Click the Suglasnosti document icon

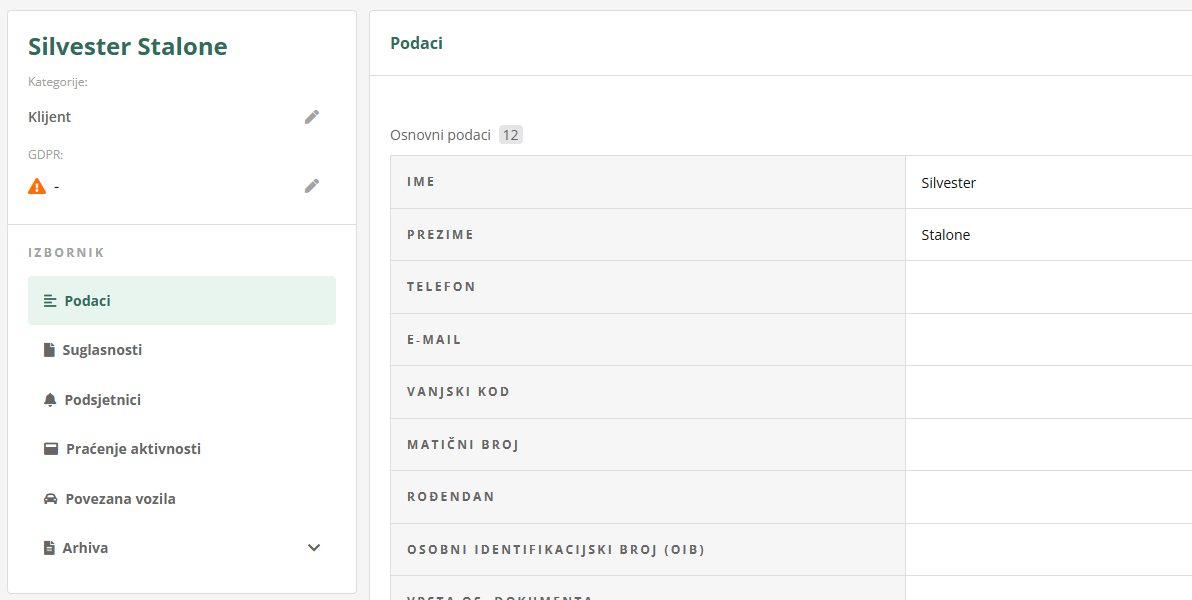(x=49, y=350)
